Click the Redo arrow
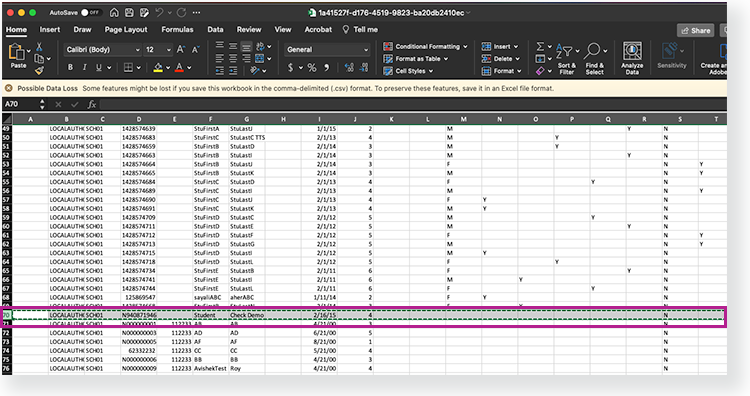Image resolution: width=750 pixels, height=396 pixels. click(181, 12)
